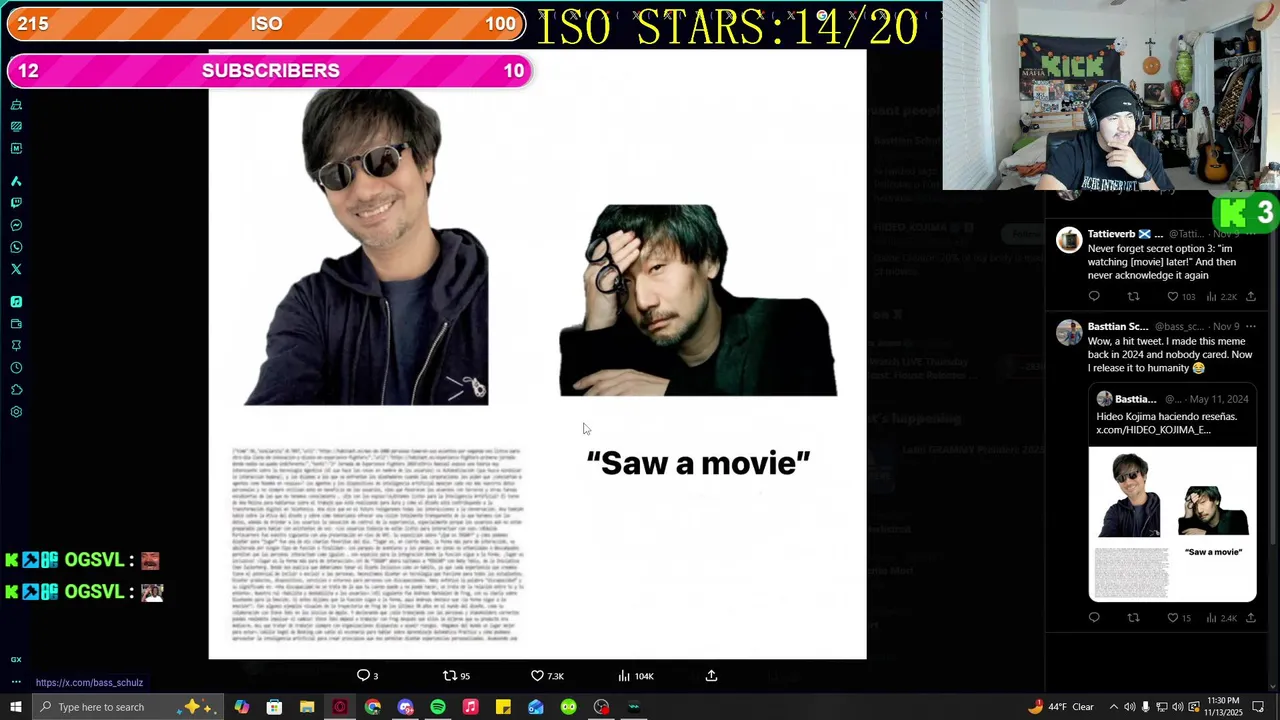The width and height of the screenshot is (1280, 720).
Task: Open History clock icon in sidebar
Action: tap(16, 367)
